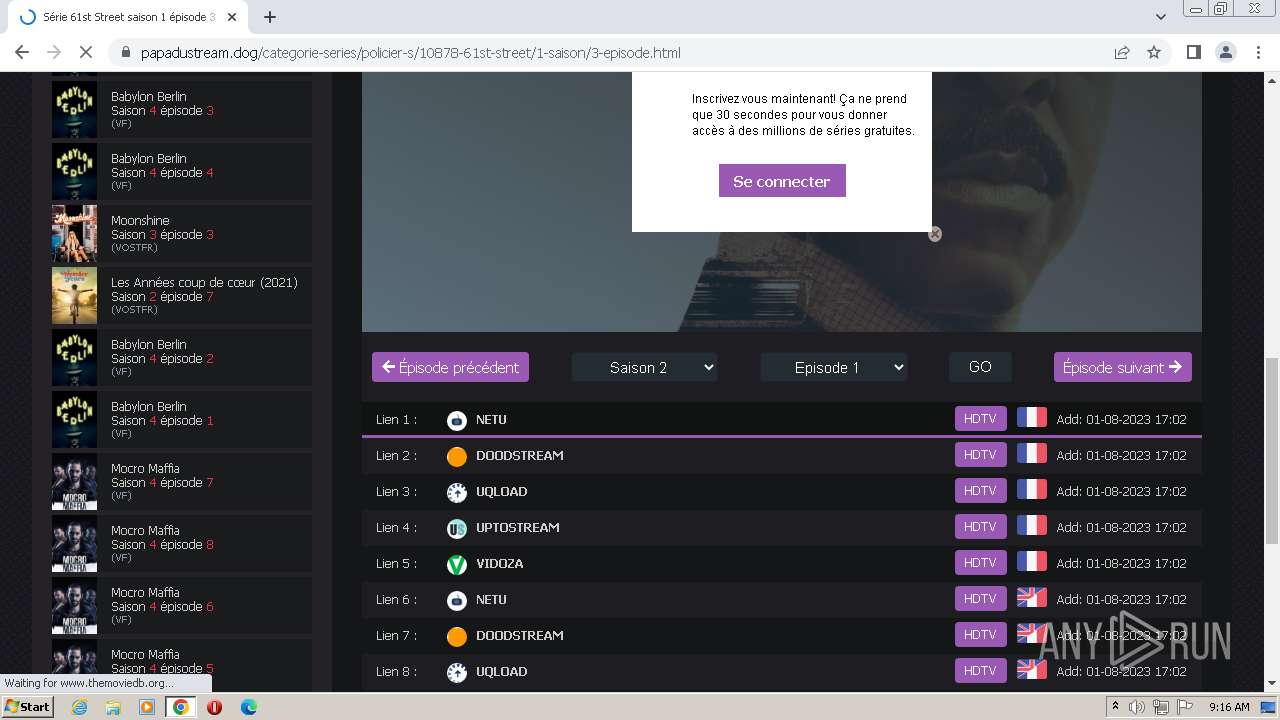
Task: Click the DOODSTREAM orange icon in Lien 2
Action: (457, 456)
